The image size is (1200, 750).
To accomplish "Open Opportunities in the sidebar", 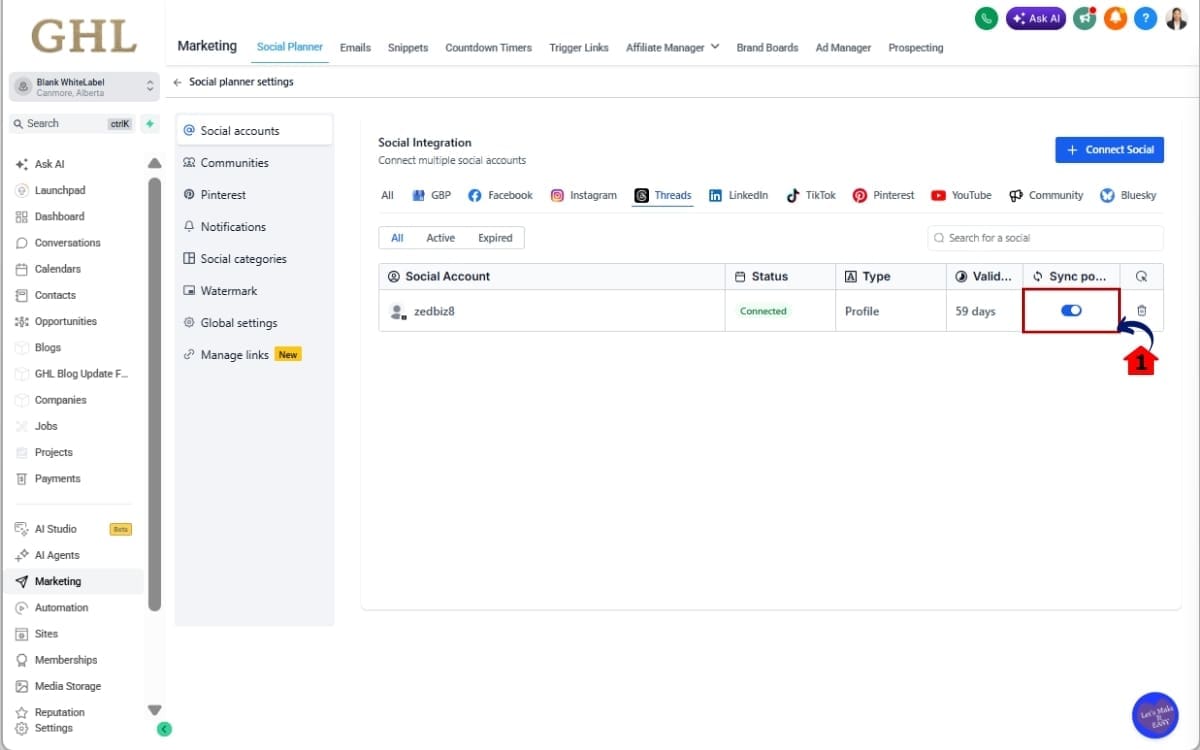I will click(65, 321).
